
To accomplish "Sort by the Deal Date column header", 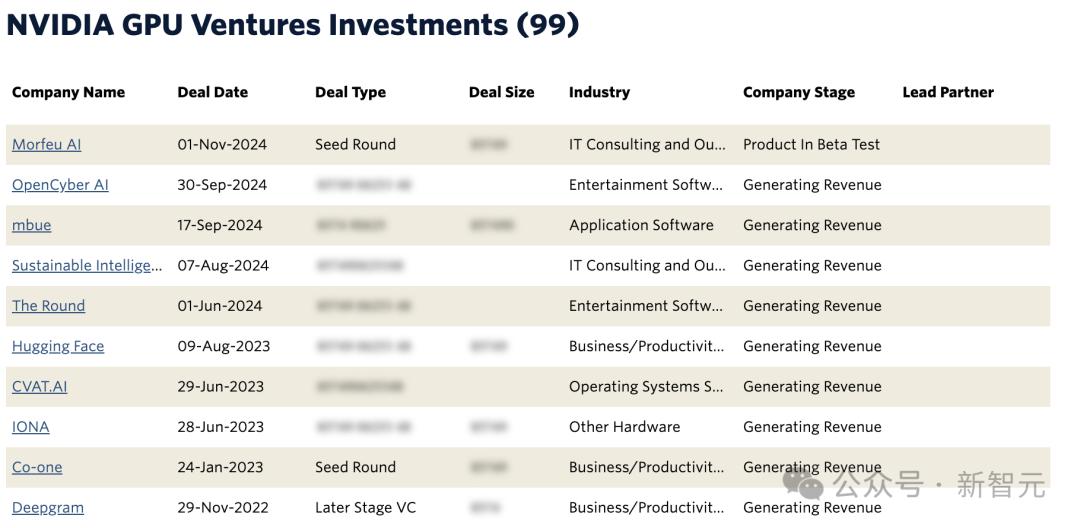I will 212,92.
